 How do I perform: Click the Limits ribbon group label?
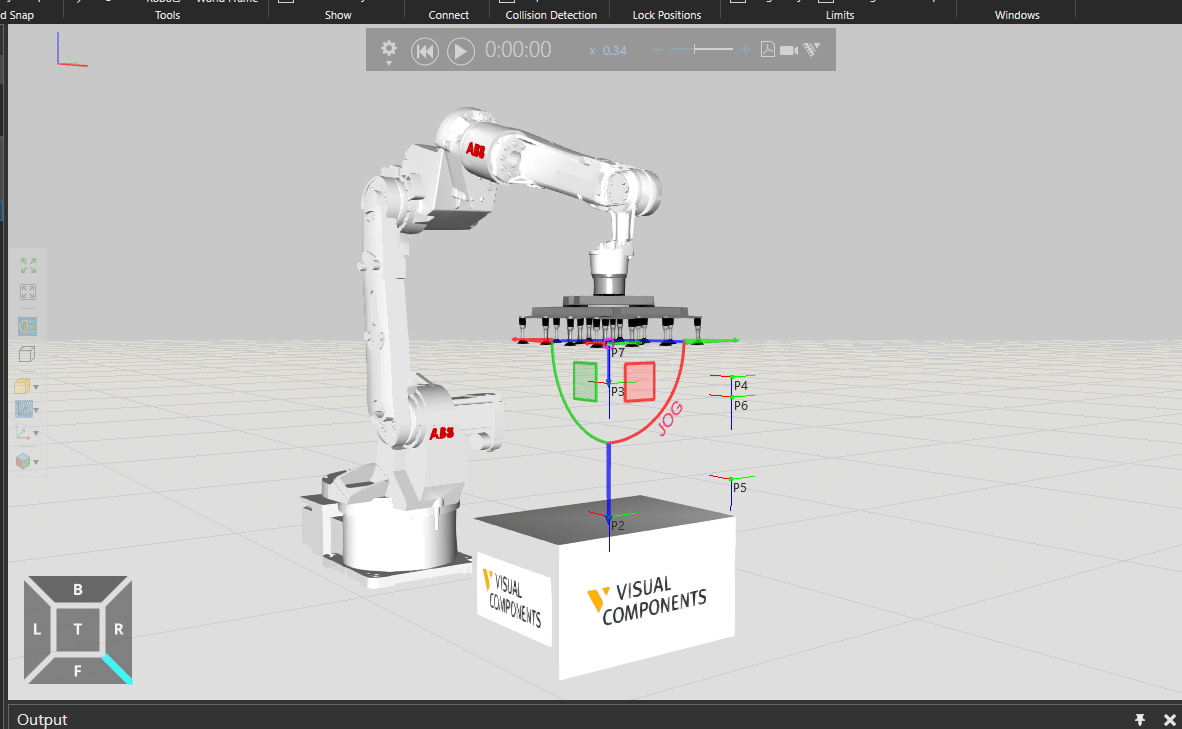pos(840,15)
